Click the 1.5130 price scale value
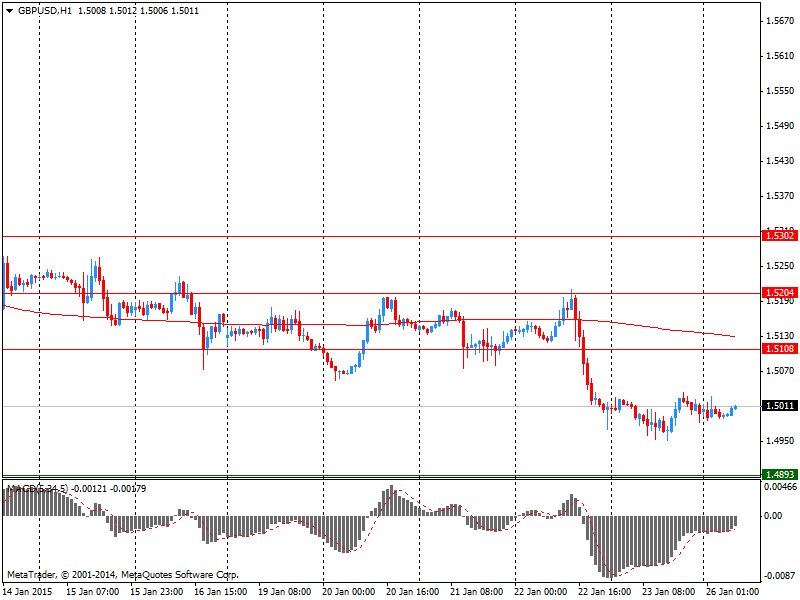This screenshot has height=600, width=800. (x=781, y=335)
